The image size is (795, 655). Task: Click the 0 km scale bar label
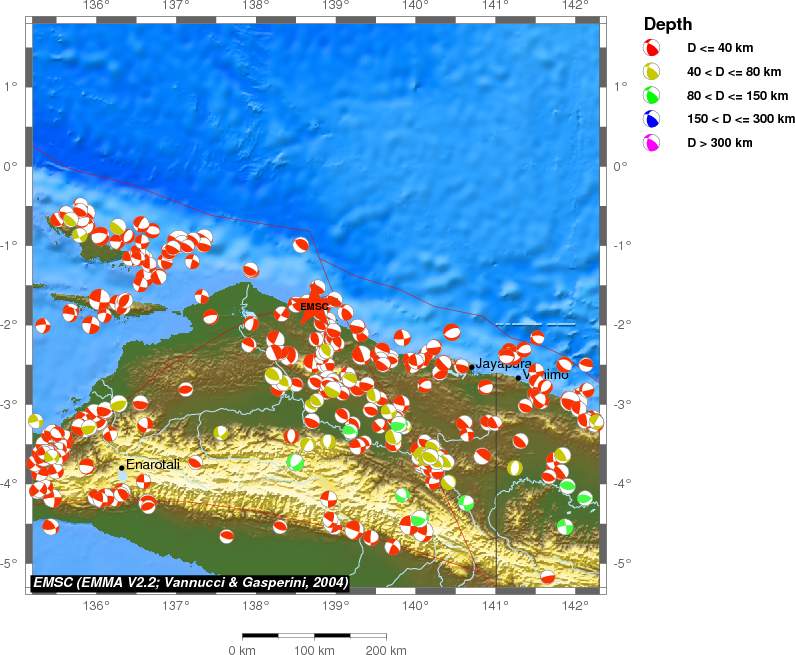click(x=244, y=651)
